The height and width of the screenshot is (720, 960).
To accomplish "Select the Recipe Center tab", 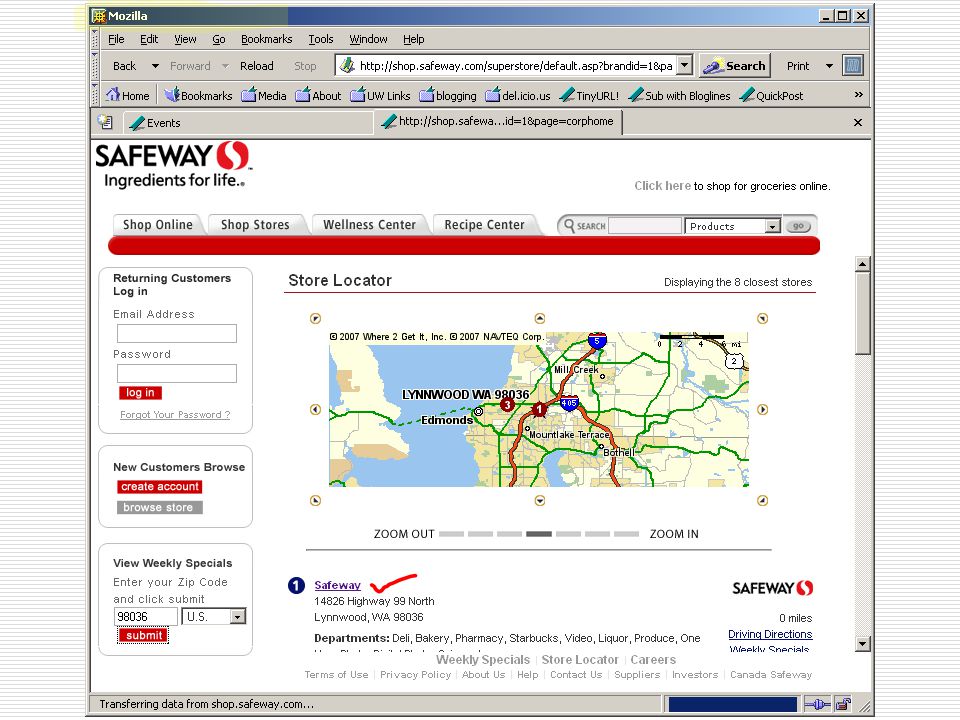I will click(484, 225).
